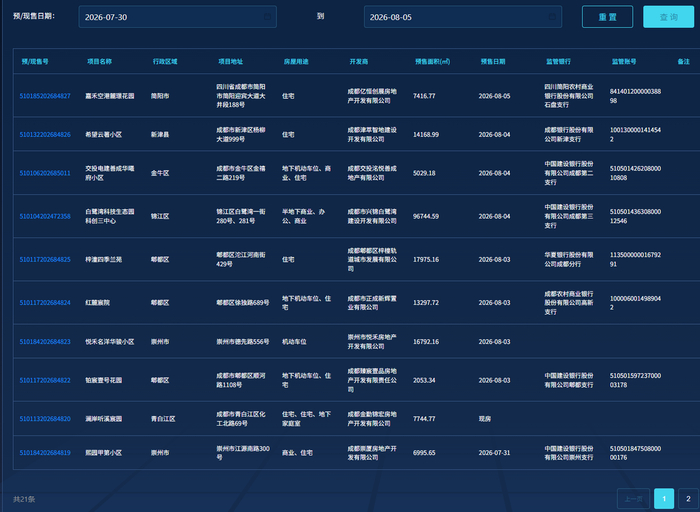Click usage cell 机动车位

[x=294, y=342]
